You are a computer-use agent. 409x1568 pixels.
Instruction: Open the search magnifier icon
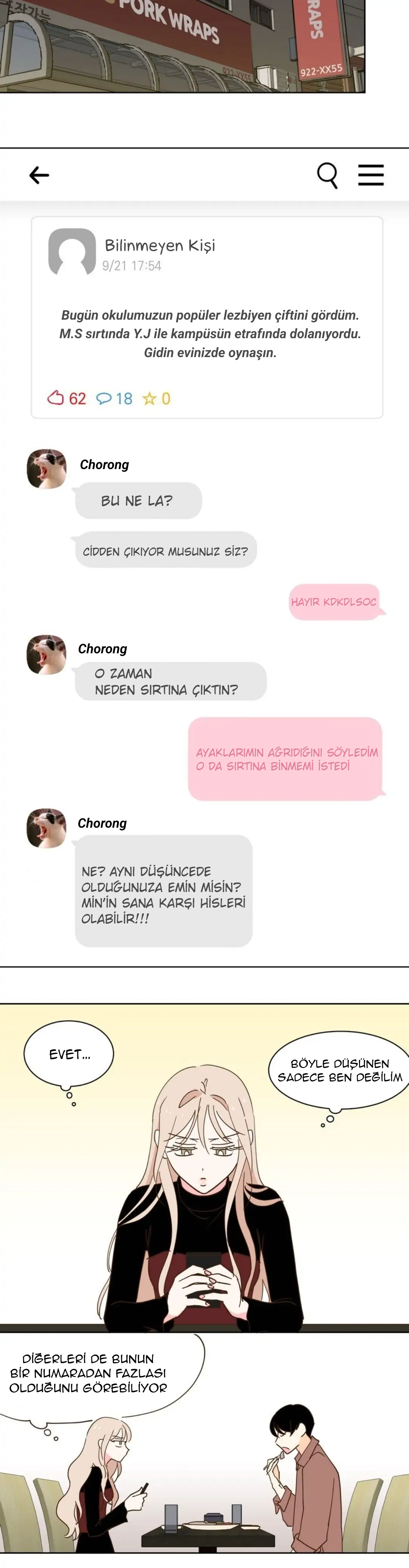click(327, 175)
